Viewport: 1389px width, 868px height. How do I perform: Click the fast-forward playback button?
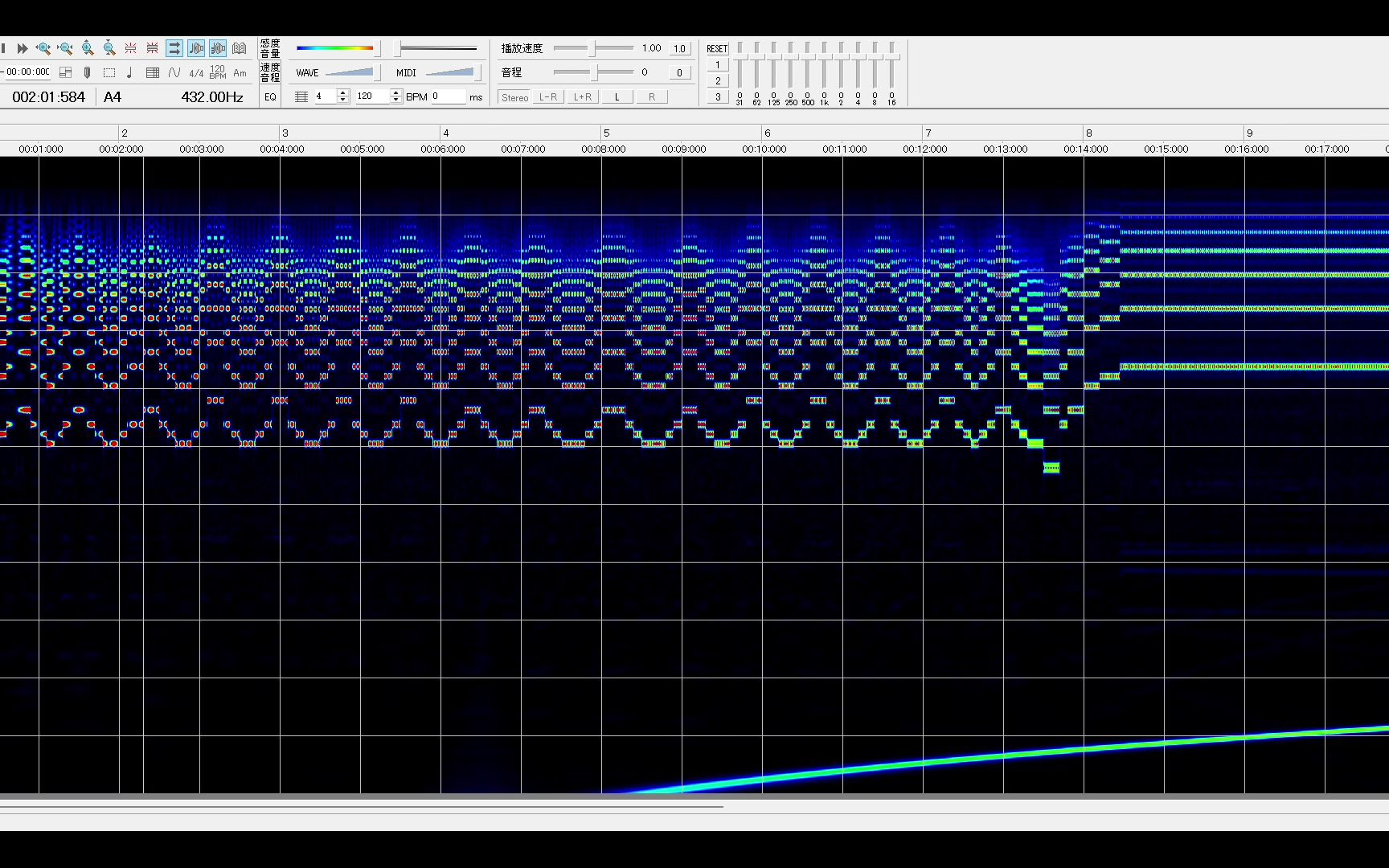tap(23, 49)
